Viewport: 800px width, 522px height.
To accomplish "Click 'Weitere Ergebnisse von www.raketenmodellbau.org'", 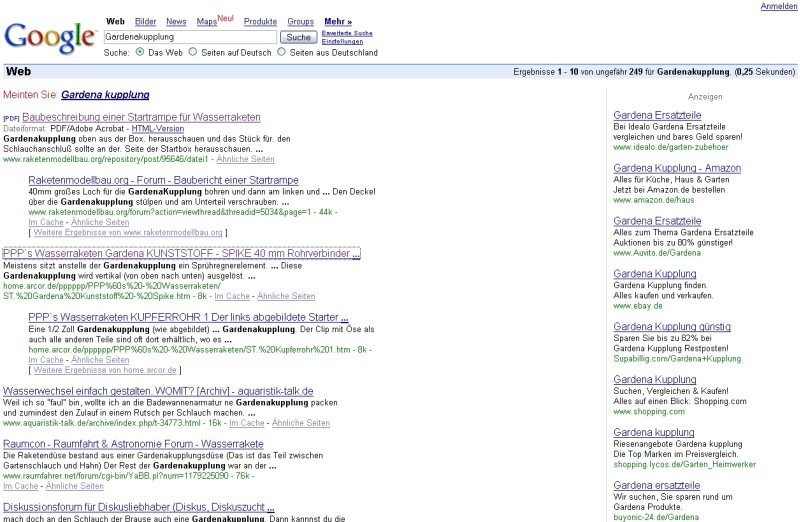I will pyautogui.click(x=128, y=232).
